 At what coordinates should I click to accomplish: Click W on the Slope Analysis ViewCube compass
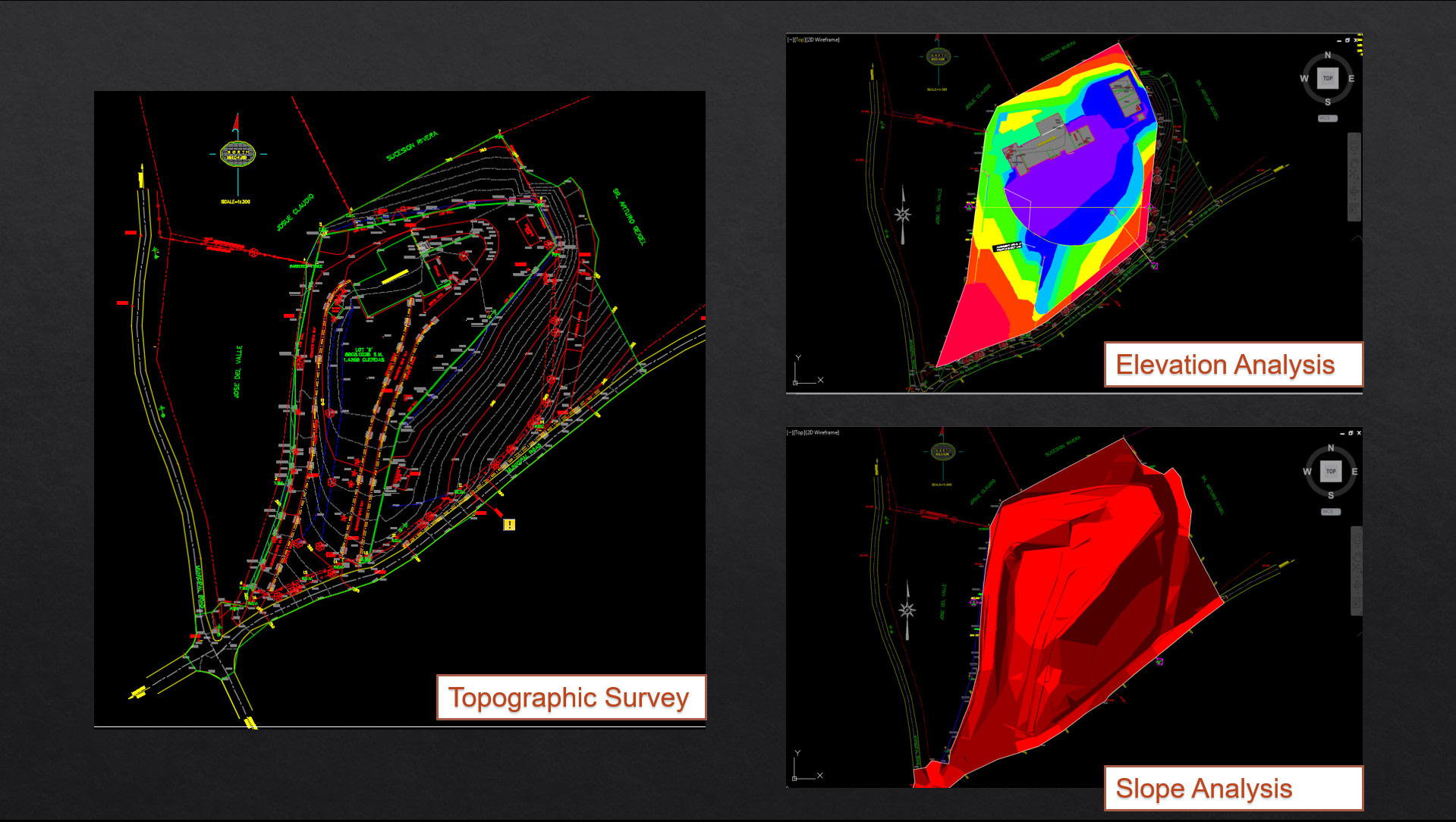pyautogui.click(x=1307, y=472)
